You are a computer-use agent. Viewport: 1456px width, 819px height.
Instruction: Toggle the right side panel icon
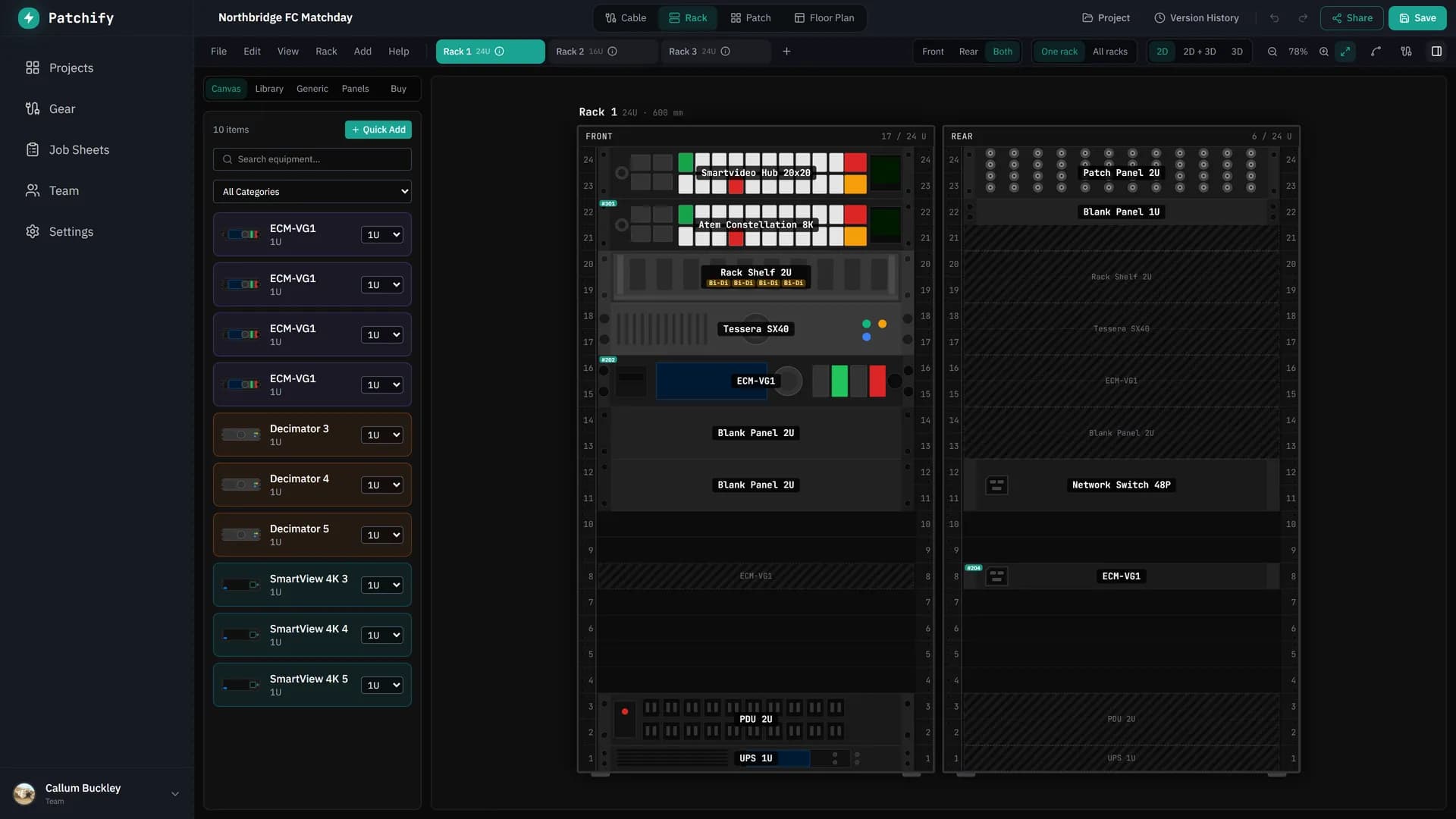1436,52
